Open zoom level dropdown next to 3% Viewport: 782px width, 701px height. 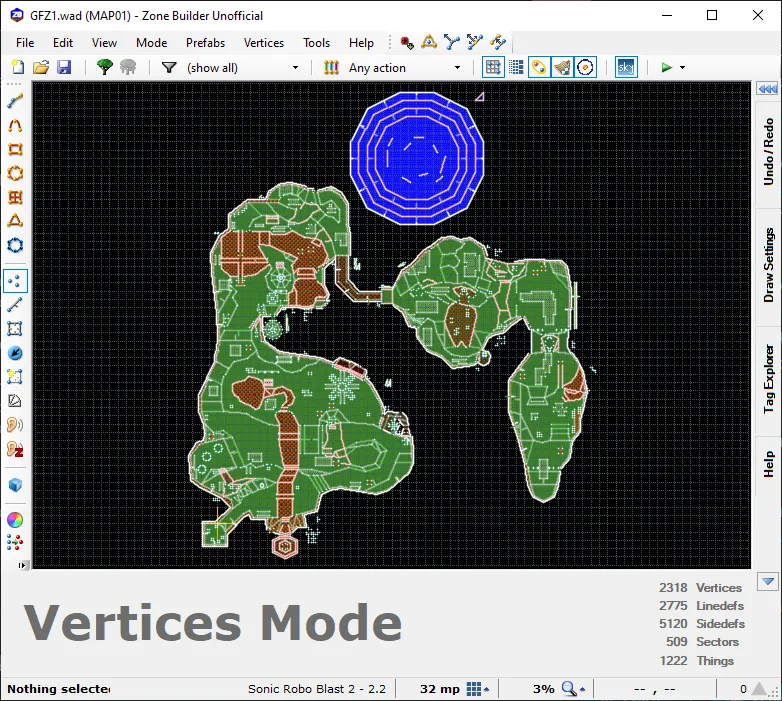point(582,690)
